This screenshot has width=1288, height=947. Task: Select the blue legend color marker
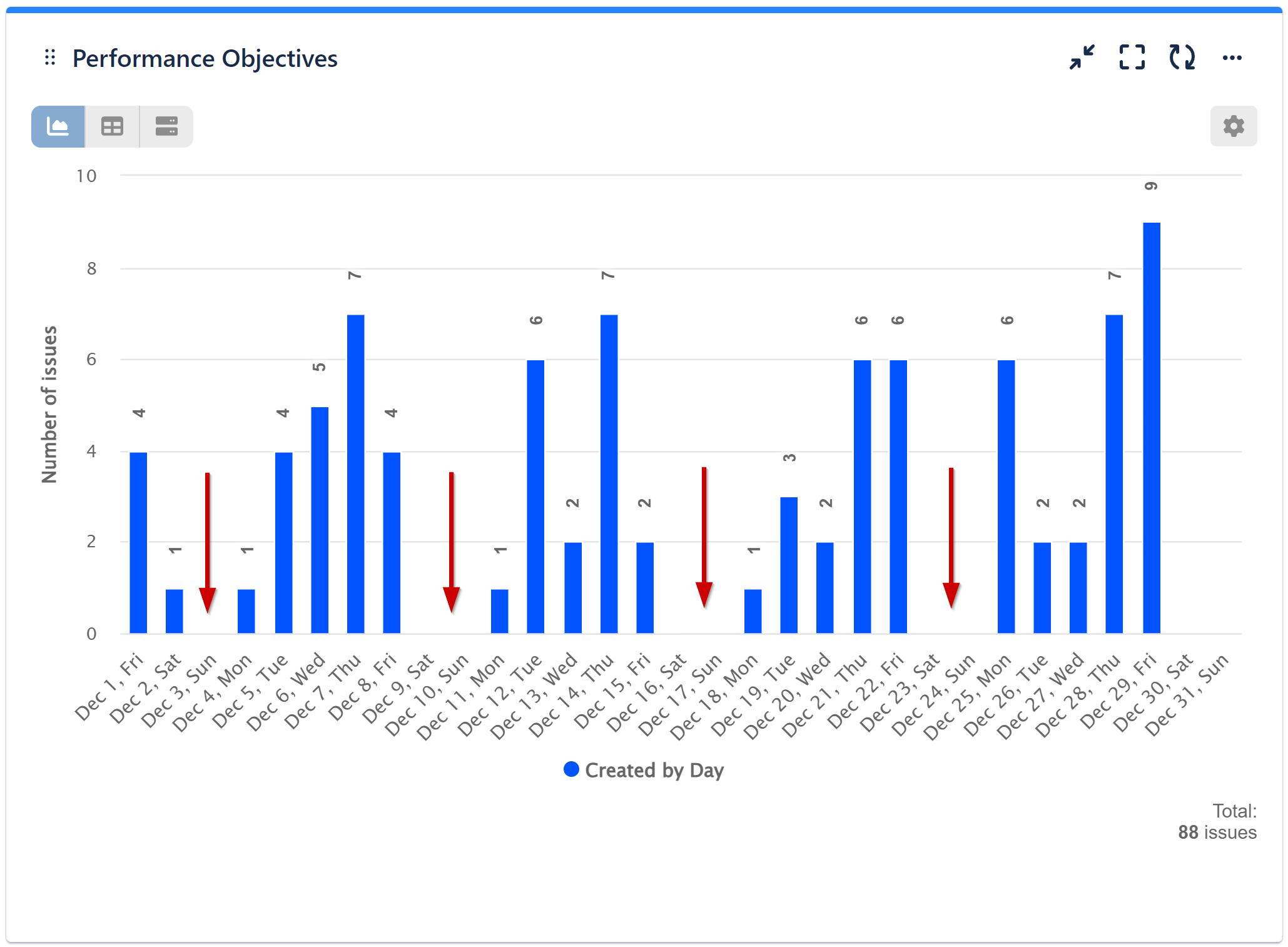(571, 769)
